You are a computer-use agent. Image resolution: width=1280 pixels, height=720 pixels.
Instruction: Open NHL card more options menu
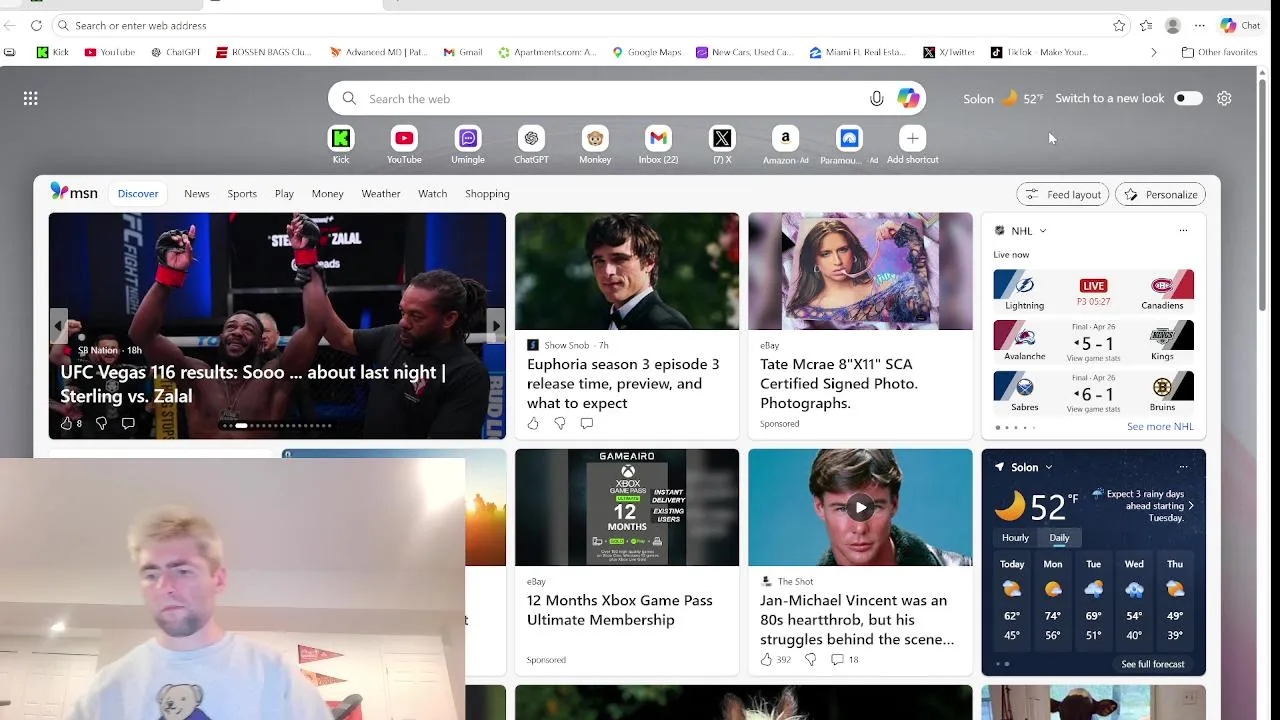pyautogui.click(x=1183, y=231)
